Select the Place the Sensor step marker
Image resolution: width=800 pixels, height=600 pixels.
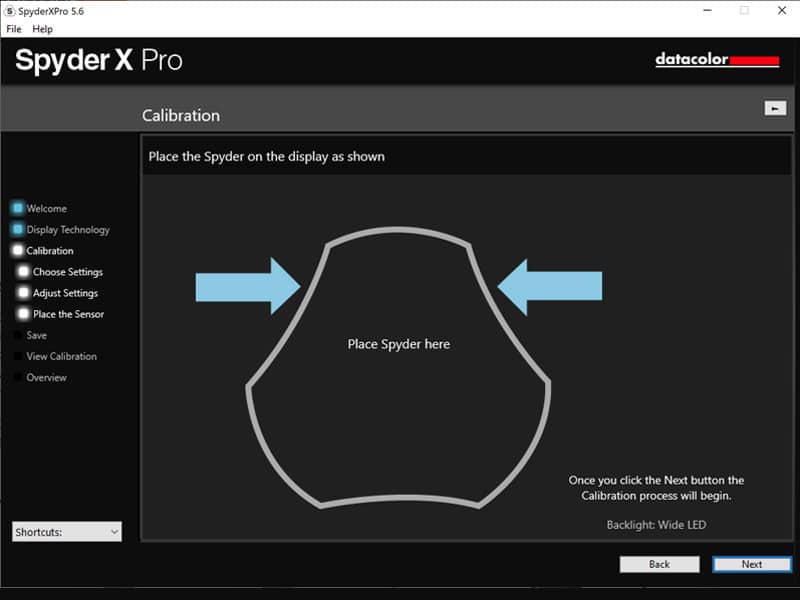point(24,314)
